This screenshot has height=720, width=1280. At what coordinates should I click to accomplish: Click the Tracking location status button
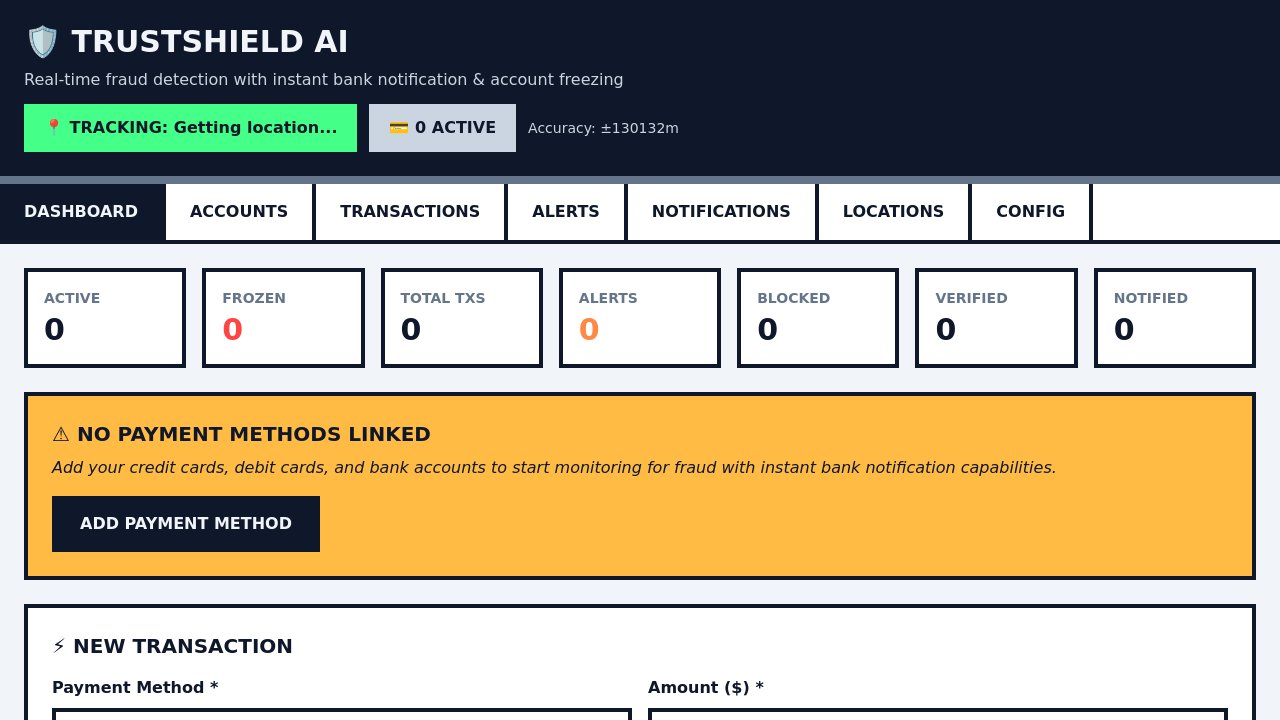(x=190, y=128)
